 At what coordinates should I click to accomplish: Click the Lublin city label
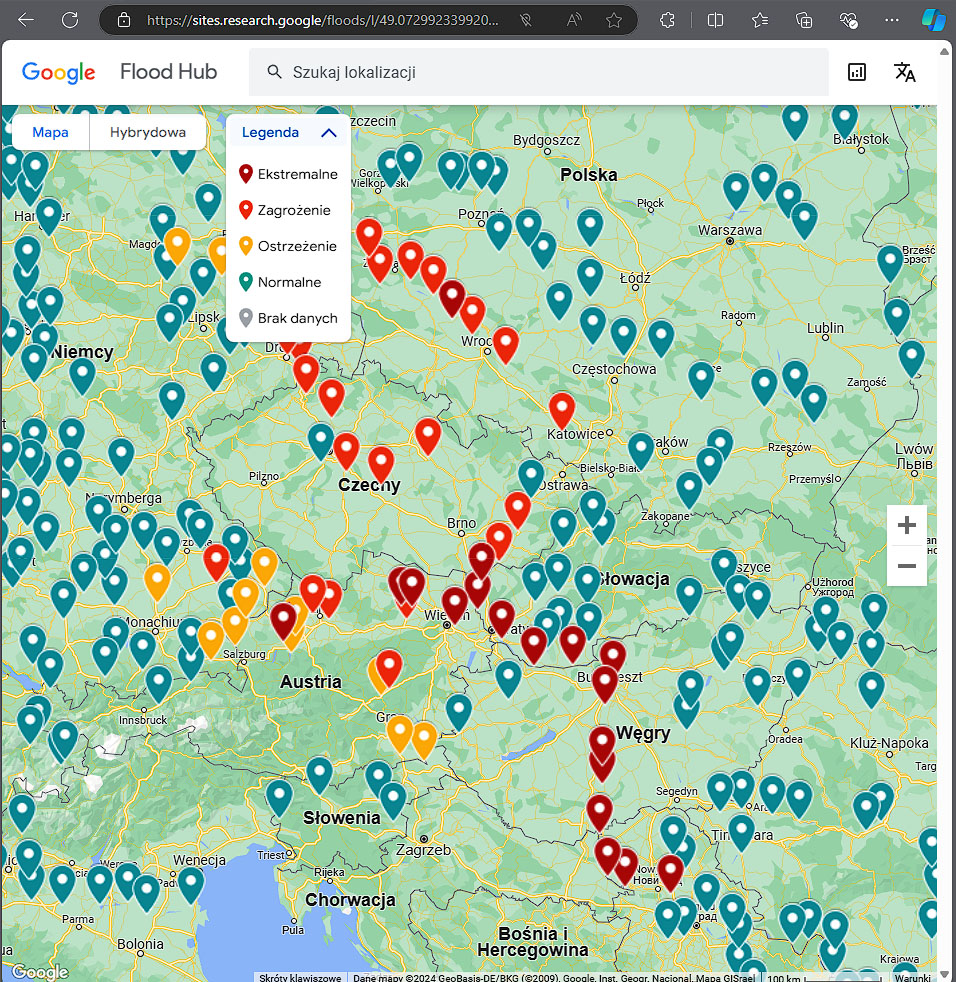coord(825,328)
